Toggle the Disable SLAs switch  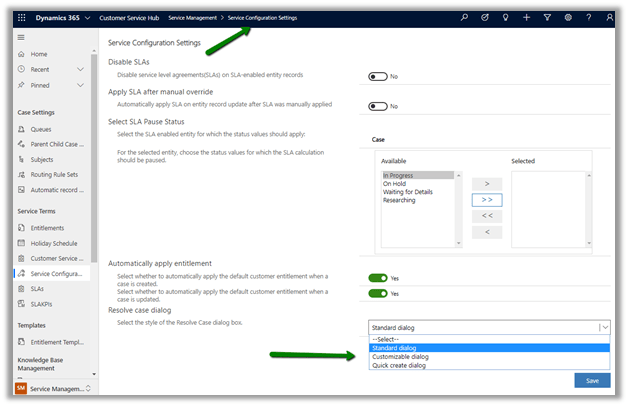(378, 76)
